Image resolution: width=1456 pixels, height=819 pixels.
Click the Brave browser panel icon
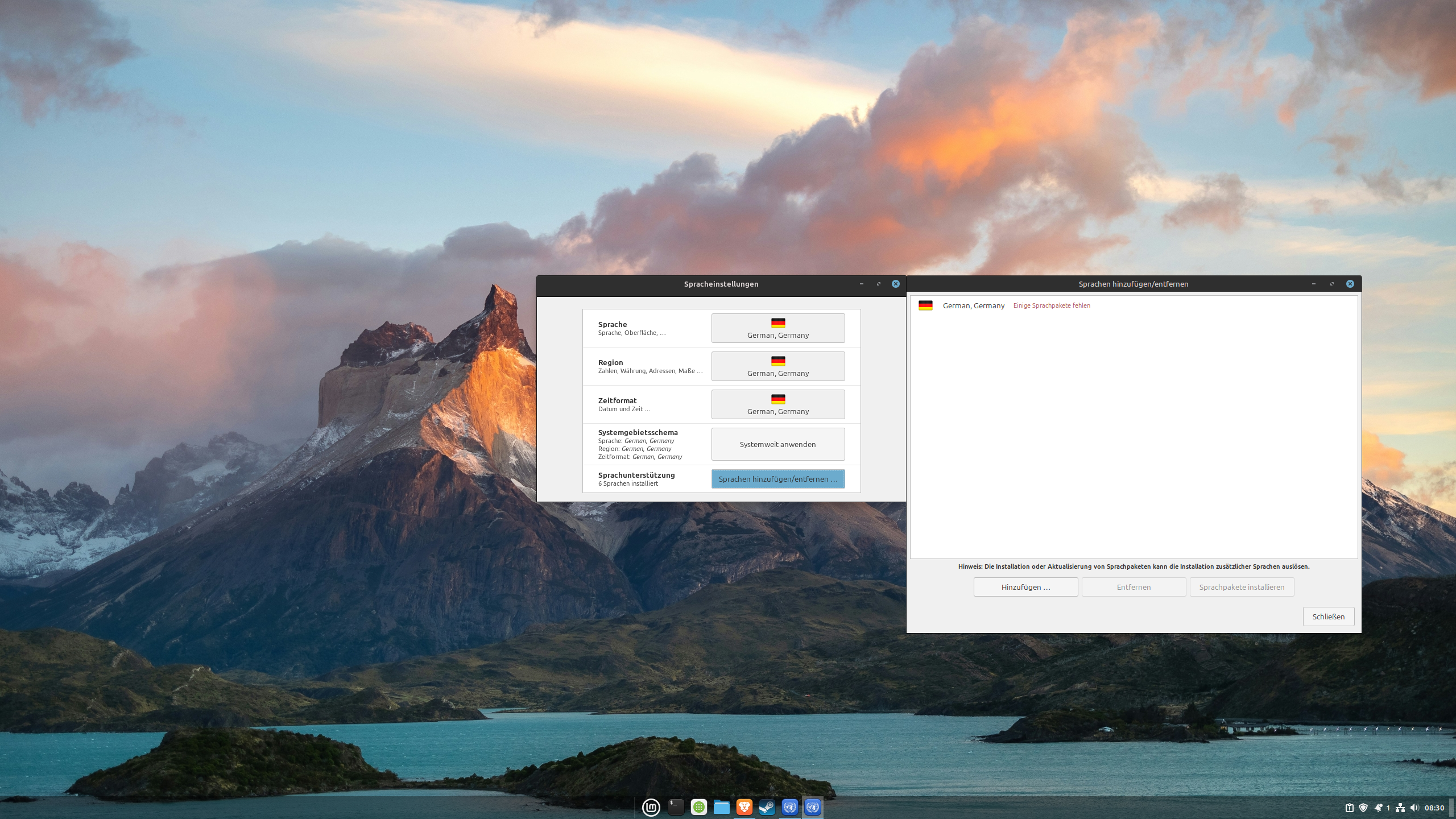(x=744, y=807)
